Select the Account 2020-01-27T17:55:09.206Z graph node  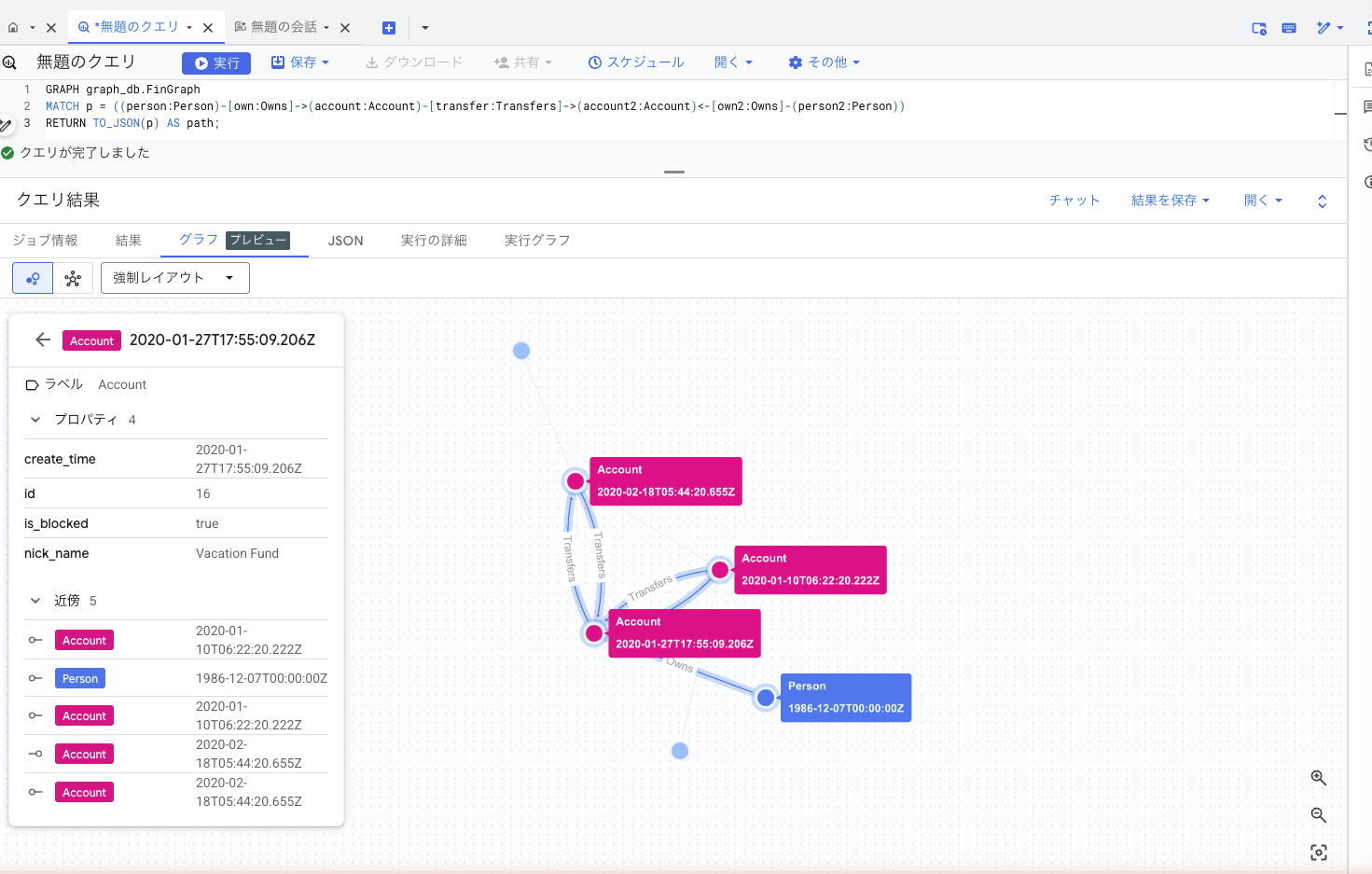(594, 633)
